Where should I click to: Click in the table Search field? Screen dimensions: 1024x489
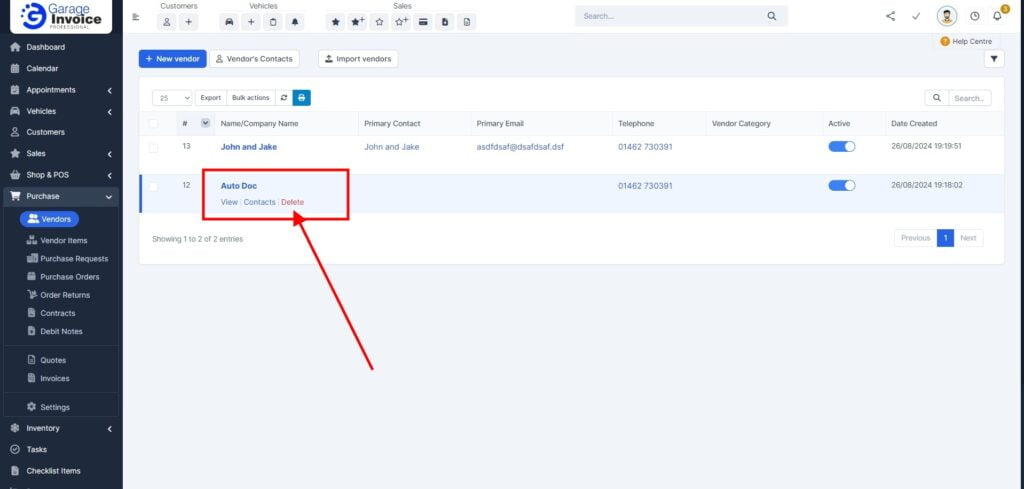[x=970, y=98]
